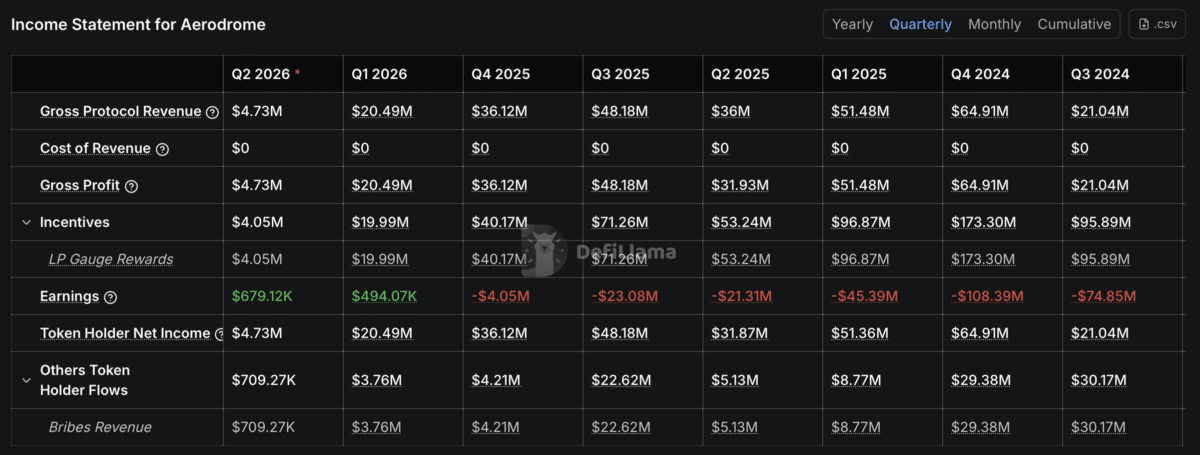Switch to the Yearly view
This screenshot has height=455, width=1200.
[x=852, y=24]
